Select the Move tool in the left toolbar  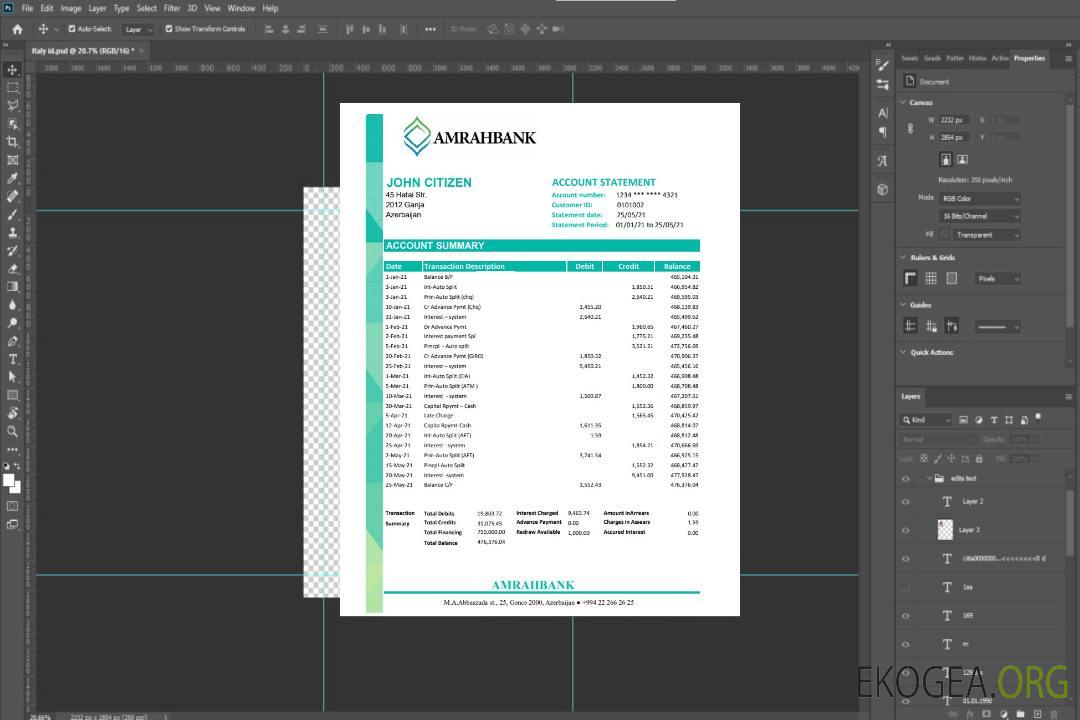click(x=12, y=70)
